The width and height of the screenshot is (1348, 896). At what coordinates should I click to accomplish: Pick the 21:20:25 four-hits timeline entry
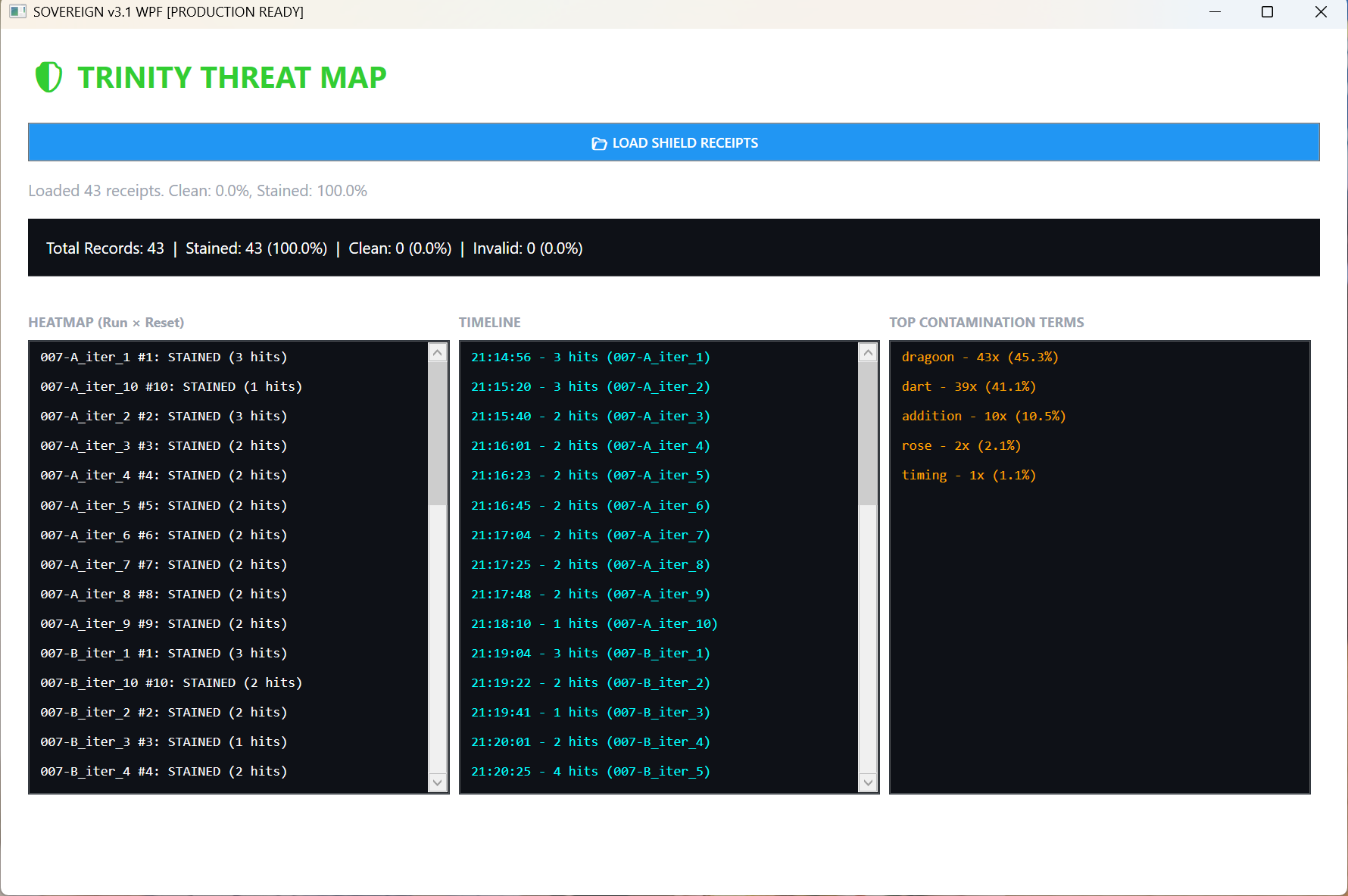click(591, 772)
